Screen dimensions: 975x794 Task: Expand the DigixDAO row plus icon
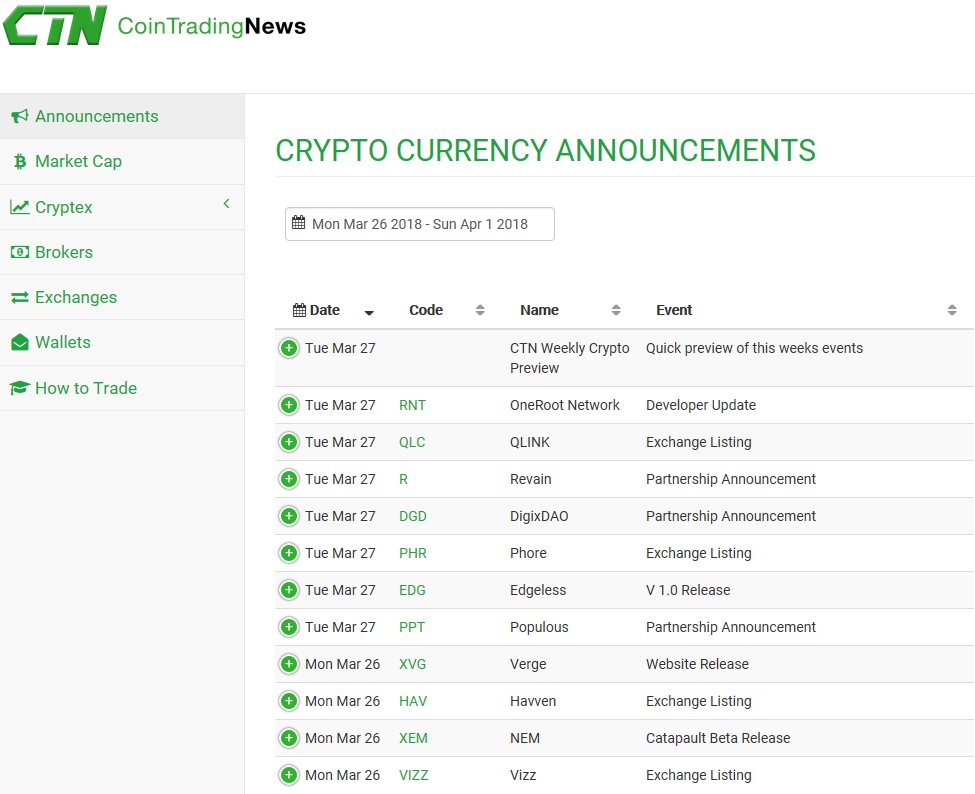pyautogui.click(x=289, y=516)
